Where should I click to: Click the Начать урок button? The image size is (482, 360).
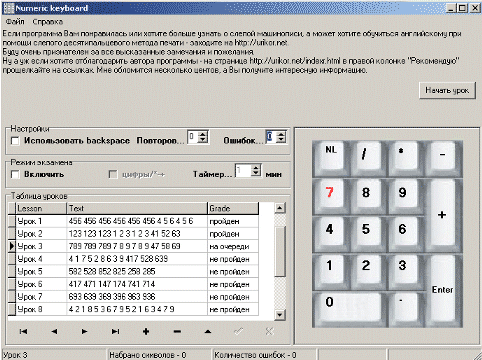[x=447, y=90]
